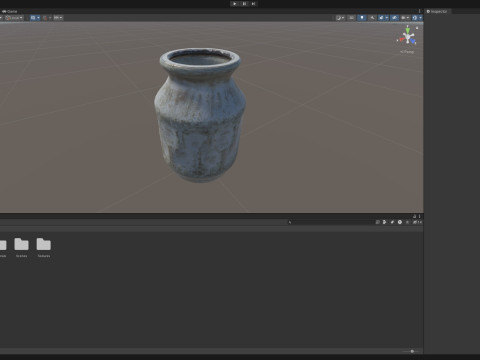The width and height of the screenshot is (480, 360).
Task: Toggle hidden packages visibility count icon
Action: click(x=417, y=222)
